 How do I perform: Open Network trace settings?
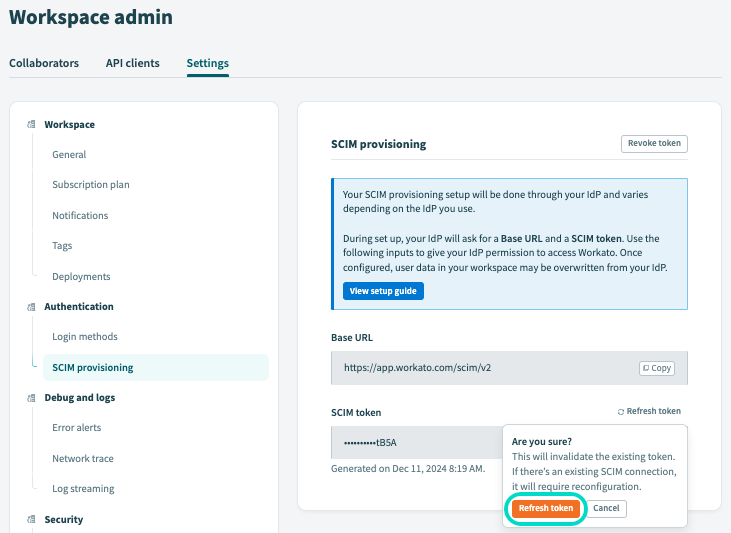click(x=83, y=458)
